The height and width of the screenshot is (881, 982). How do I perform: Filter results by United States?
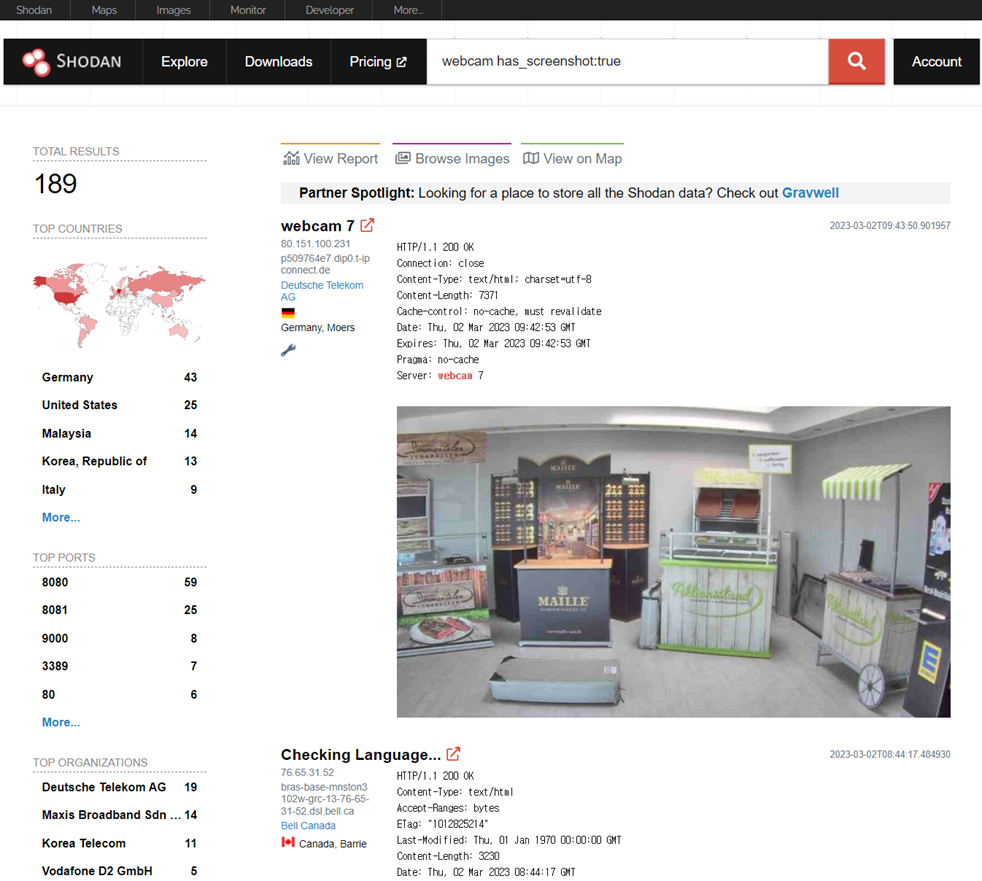click(119, 405)
